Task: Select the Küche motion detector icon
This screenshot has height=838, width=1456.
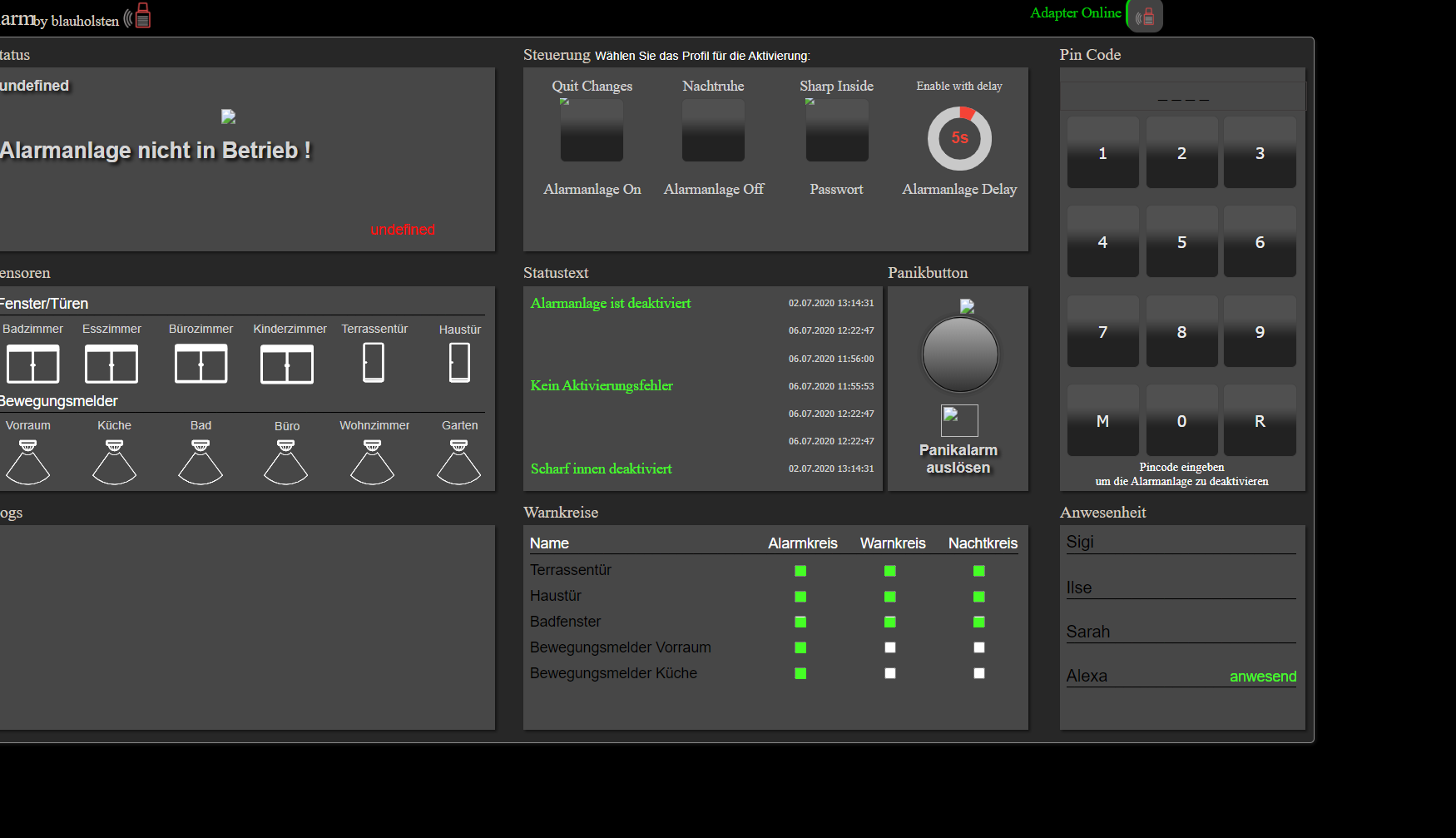Action: 114,462
